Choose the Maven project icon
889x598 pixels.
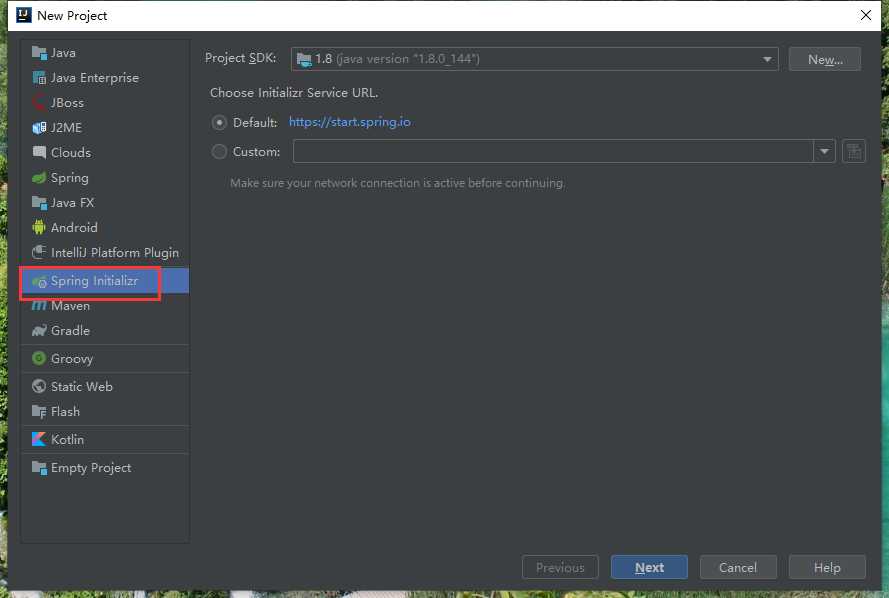[x=39, y=306]
